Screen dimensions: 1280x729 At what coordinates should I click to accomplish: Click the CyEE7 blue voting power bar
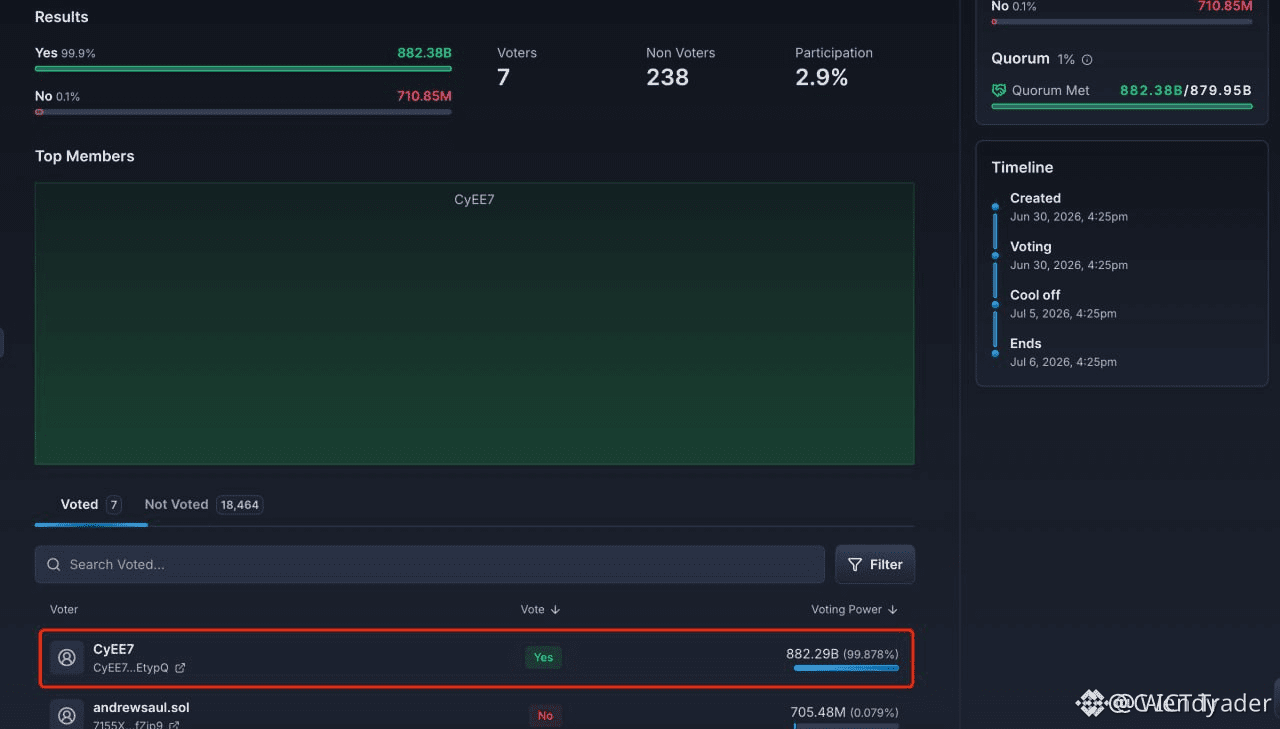pos(846,667)
